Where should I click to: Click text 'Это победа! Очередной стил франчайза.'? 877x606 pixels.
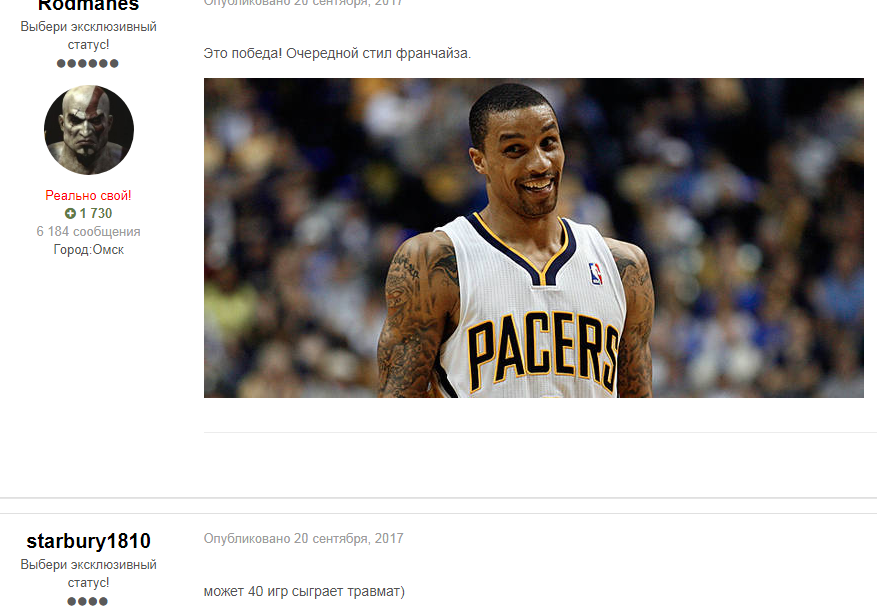337,53
